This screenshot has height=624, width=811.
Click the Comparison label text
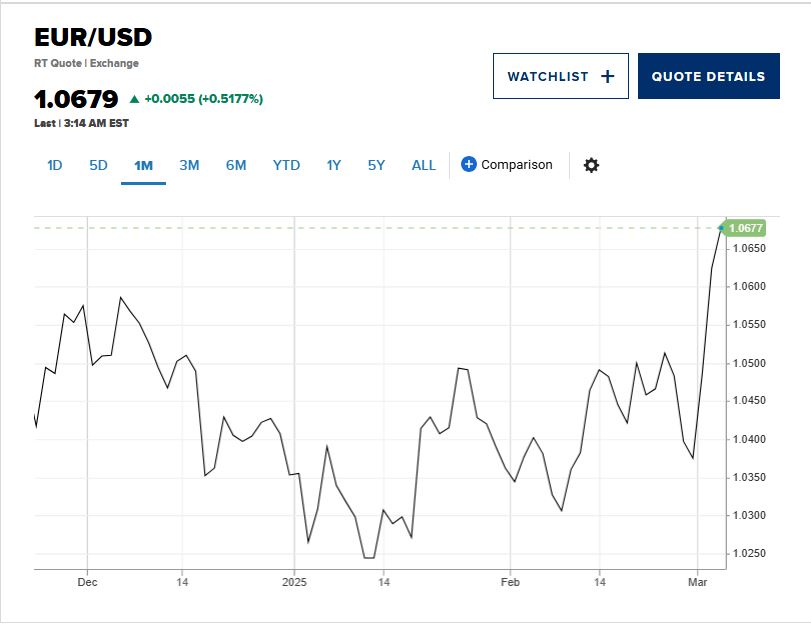(516, 165)
